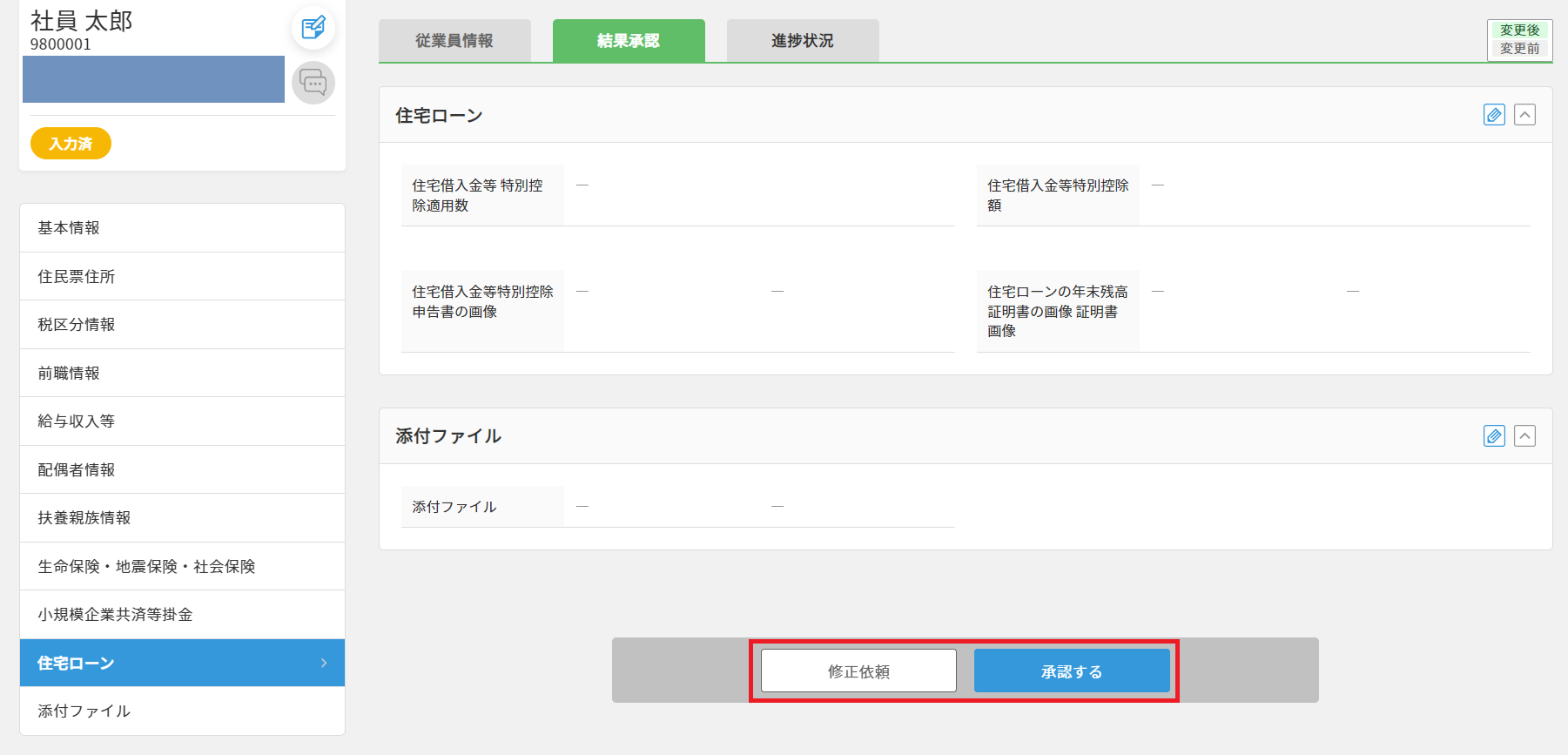Select 配偶者情報 in the sidebar
The height and width of the screenshot is (755, 1568).
(182, 470)
